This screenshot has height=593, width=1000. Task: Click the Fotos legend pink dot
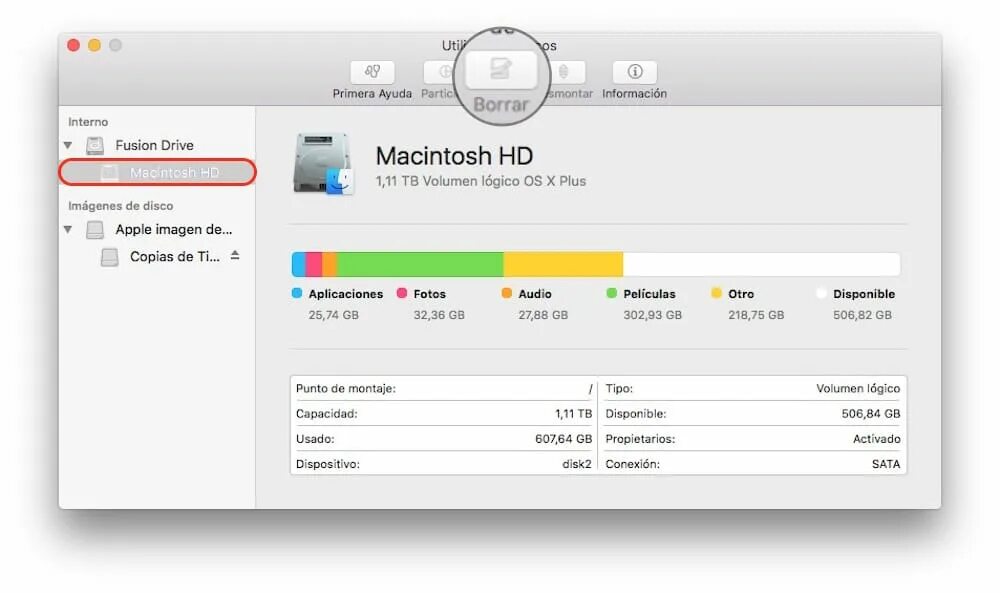pyautogui.click(x=402, y=293)
